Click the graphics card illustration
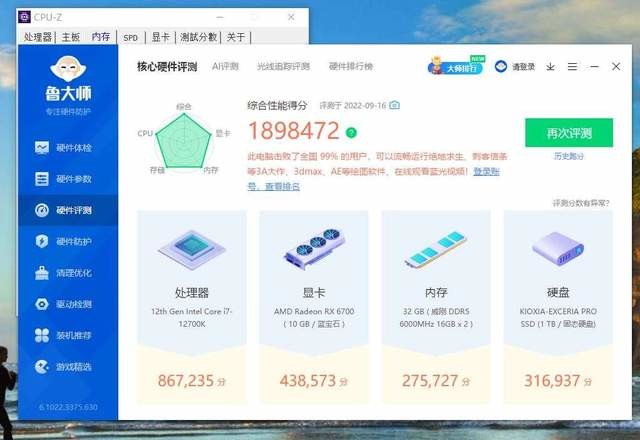This screenshot has width=640, height=440. click(x=314, y=248)
